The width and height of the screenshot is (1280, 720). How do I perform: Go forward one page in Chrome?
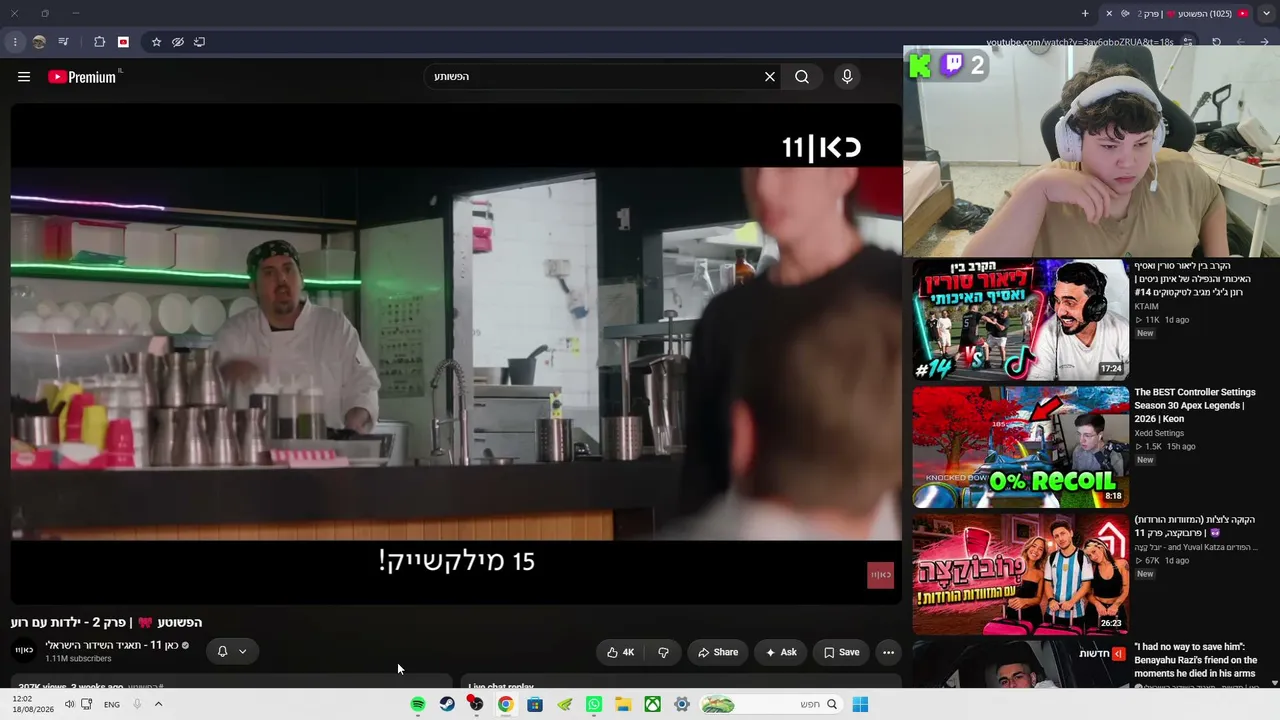click(x=1241, y=42)
